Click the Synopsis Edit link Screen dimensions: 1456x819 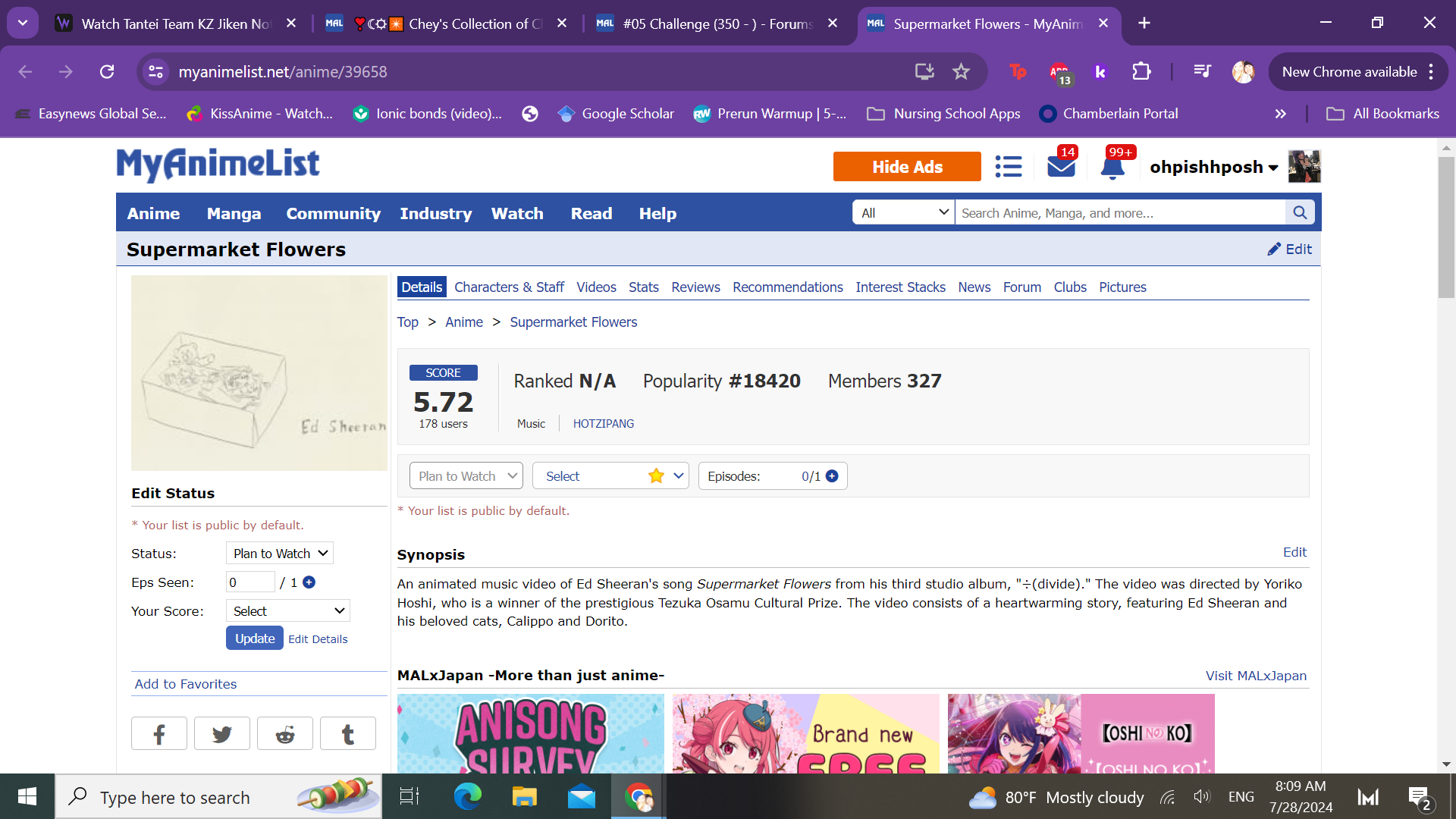(1294, 552)
